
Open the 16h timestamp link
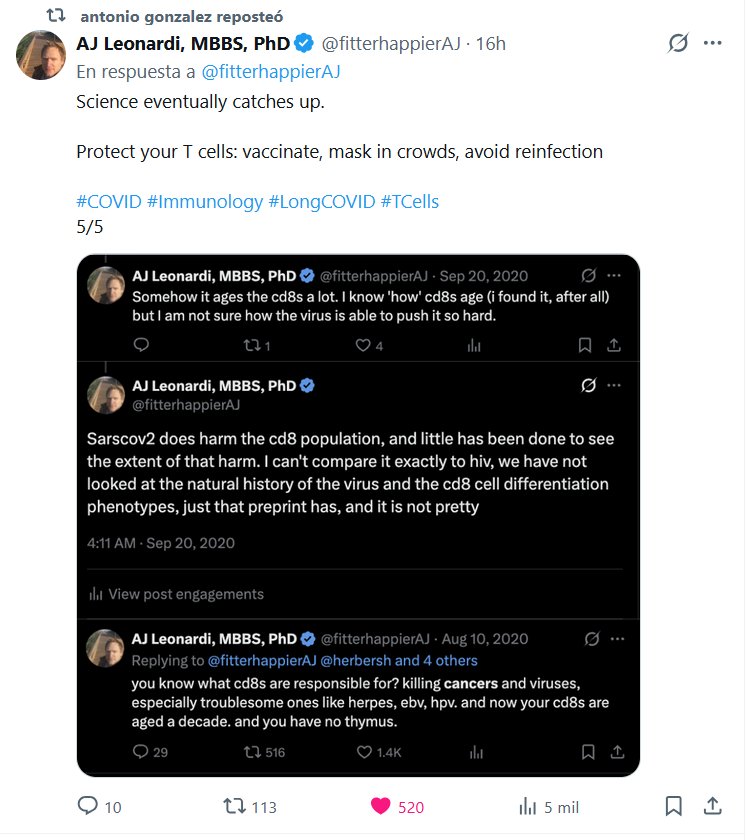(x=491, y=43)
